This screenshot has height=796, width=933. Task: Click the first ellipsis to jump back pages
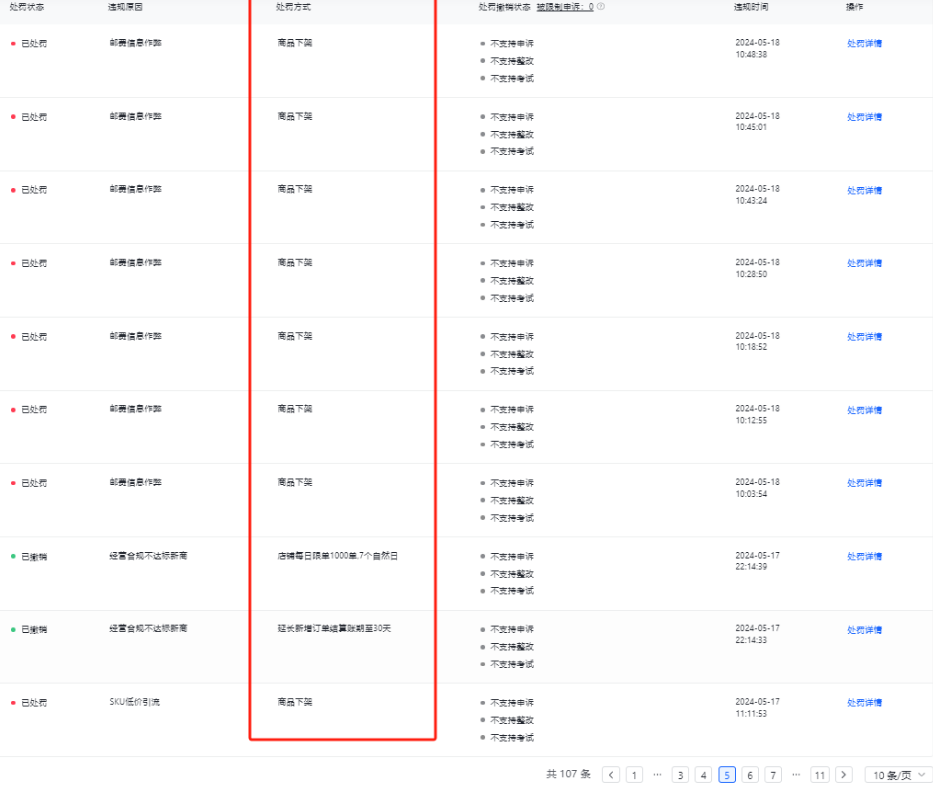click(x=657, y=775)
